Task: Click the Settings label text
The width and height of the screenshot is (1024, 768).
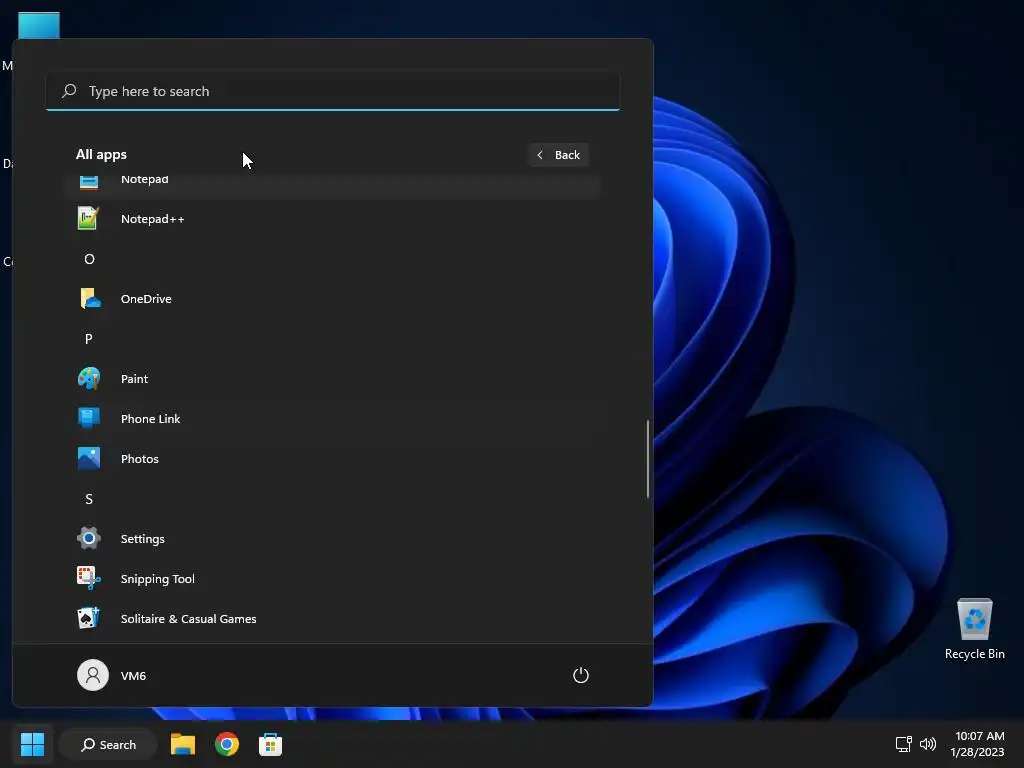Action: pyautogui.click(x=142, y=539)
